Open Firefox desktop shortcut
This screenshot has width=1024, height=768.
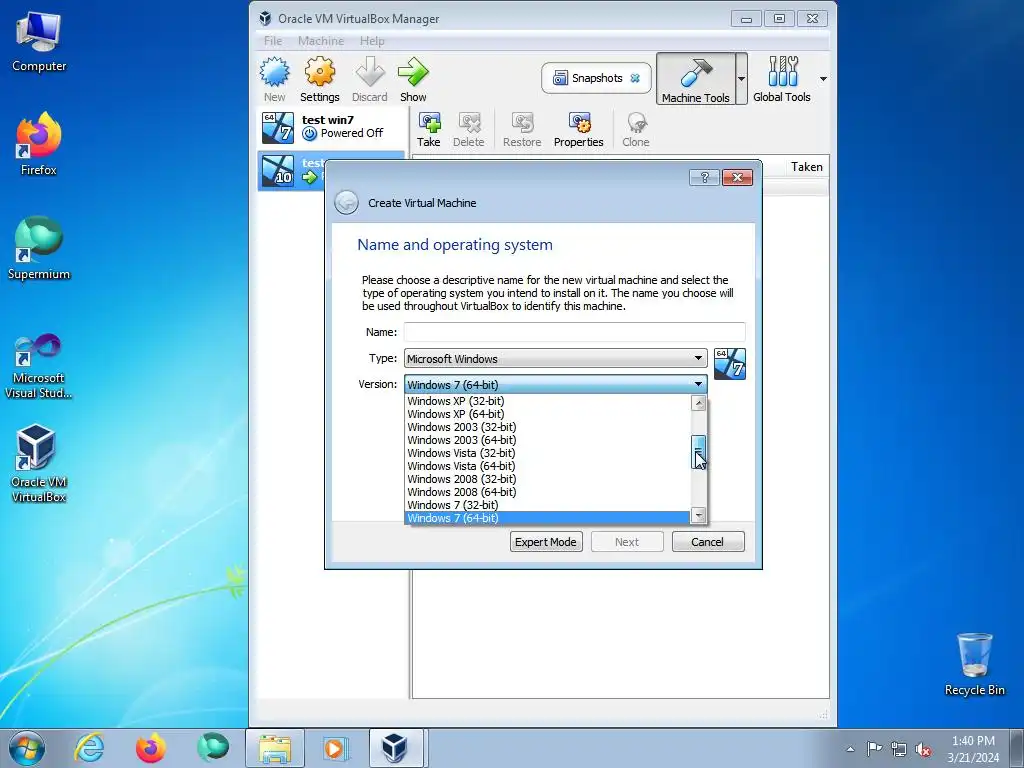(x=39, y=144)
